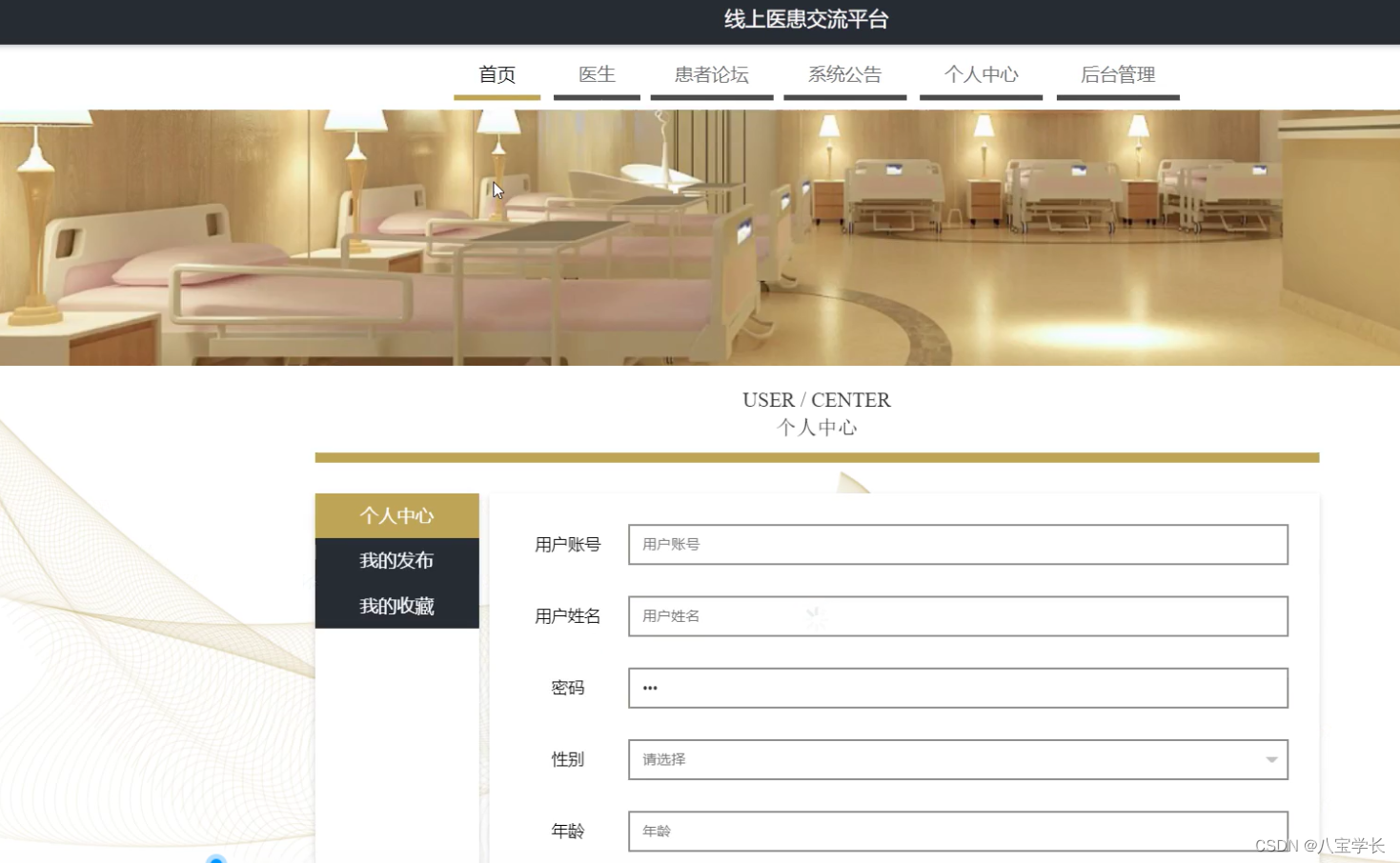
Task: Open the 患者论坛 forum section
Action: [x=711, y=74]
